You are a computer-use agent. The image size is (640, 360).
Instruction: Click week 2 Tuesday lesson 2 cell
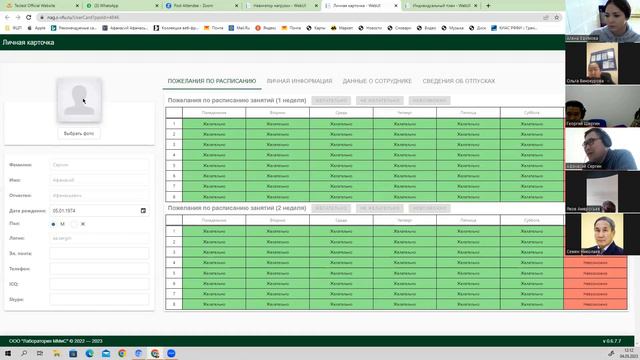tap(278, 242)
